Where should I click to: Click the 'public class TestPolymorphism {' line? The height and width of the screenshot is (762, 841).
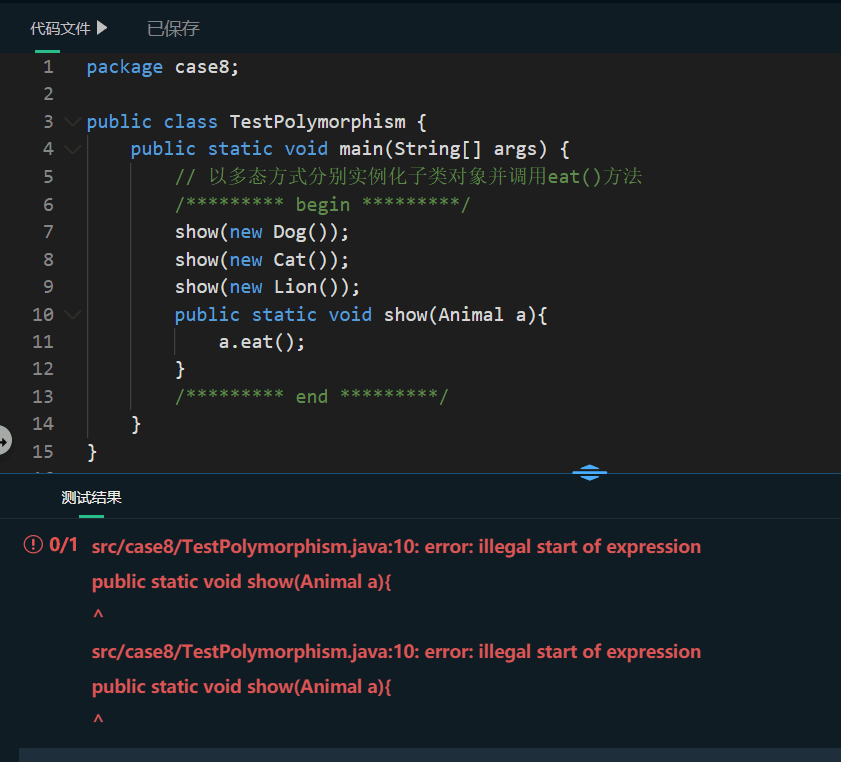[256, 122]
